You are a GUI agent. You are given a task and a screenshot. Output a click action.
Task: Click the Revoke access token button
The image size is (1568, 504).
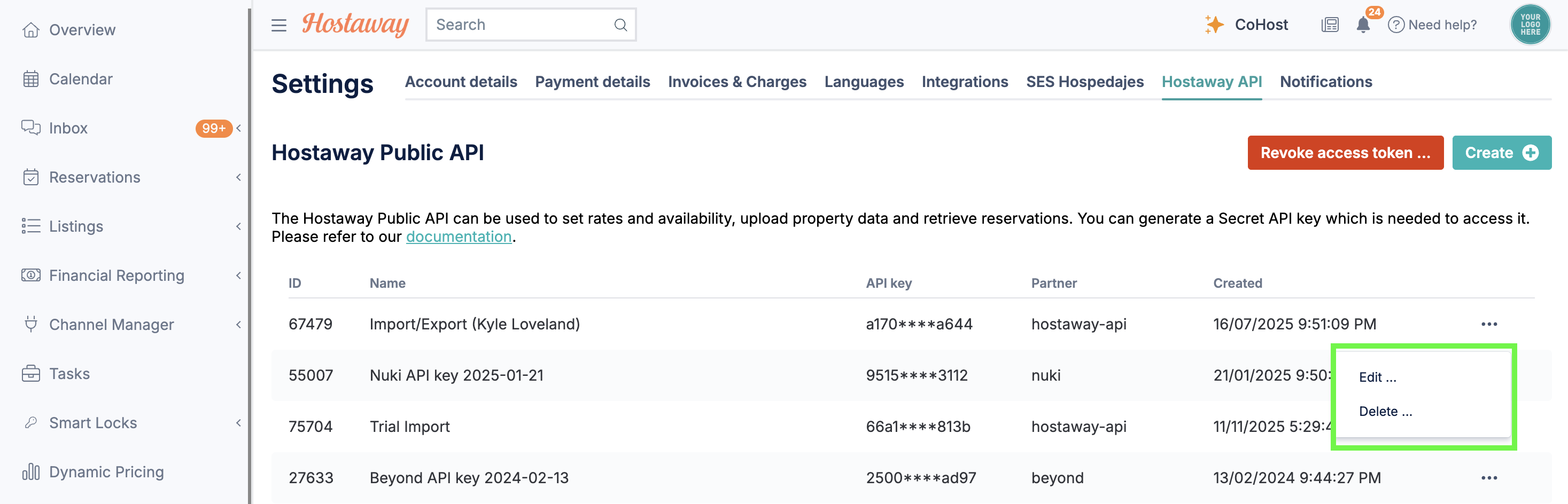[x=1345, y=153]
